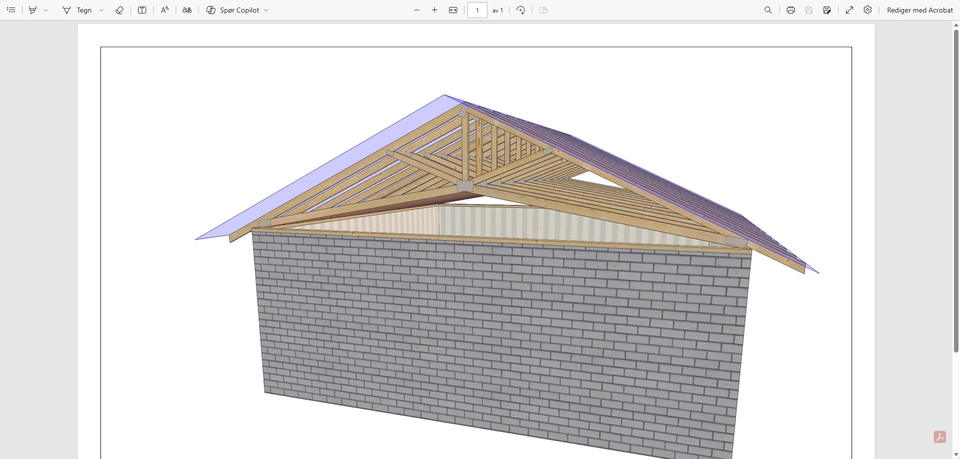Viewport: 960px width, 459px height.
Task: Toggle fit to width view
Action: point(453,10)
